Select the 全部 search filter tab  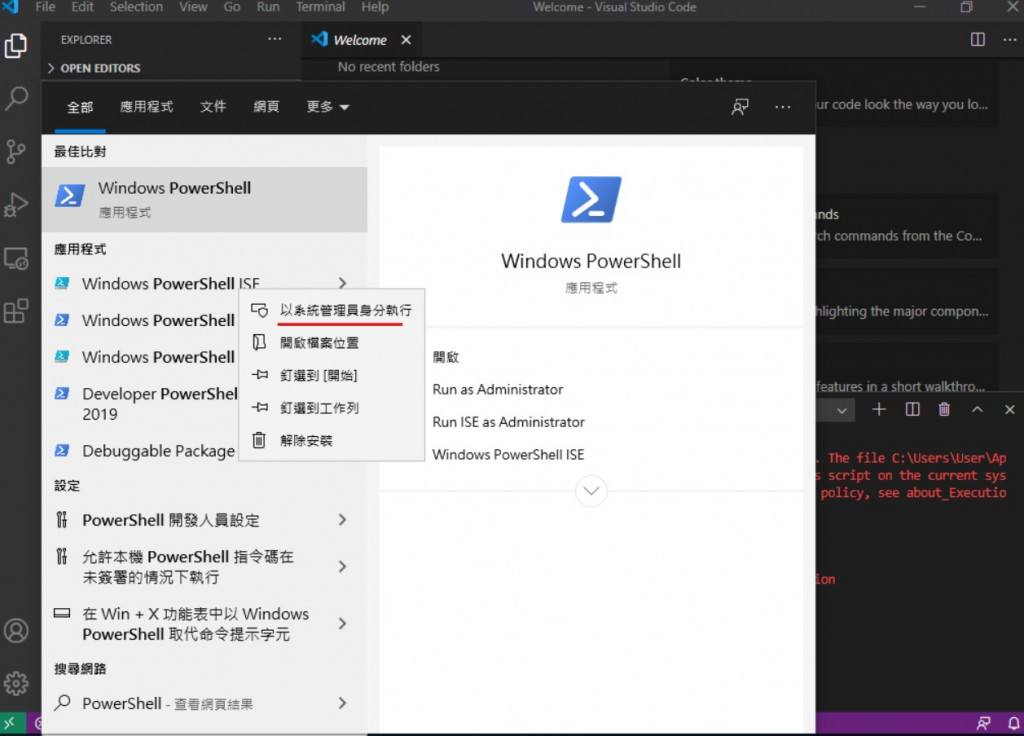tap(80, 107)
